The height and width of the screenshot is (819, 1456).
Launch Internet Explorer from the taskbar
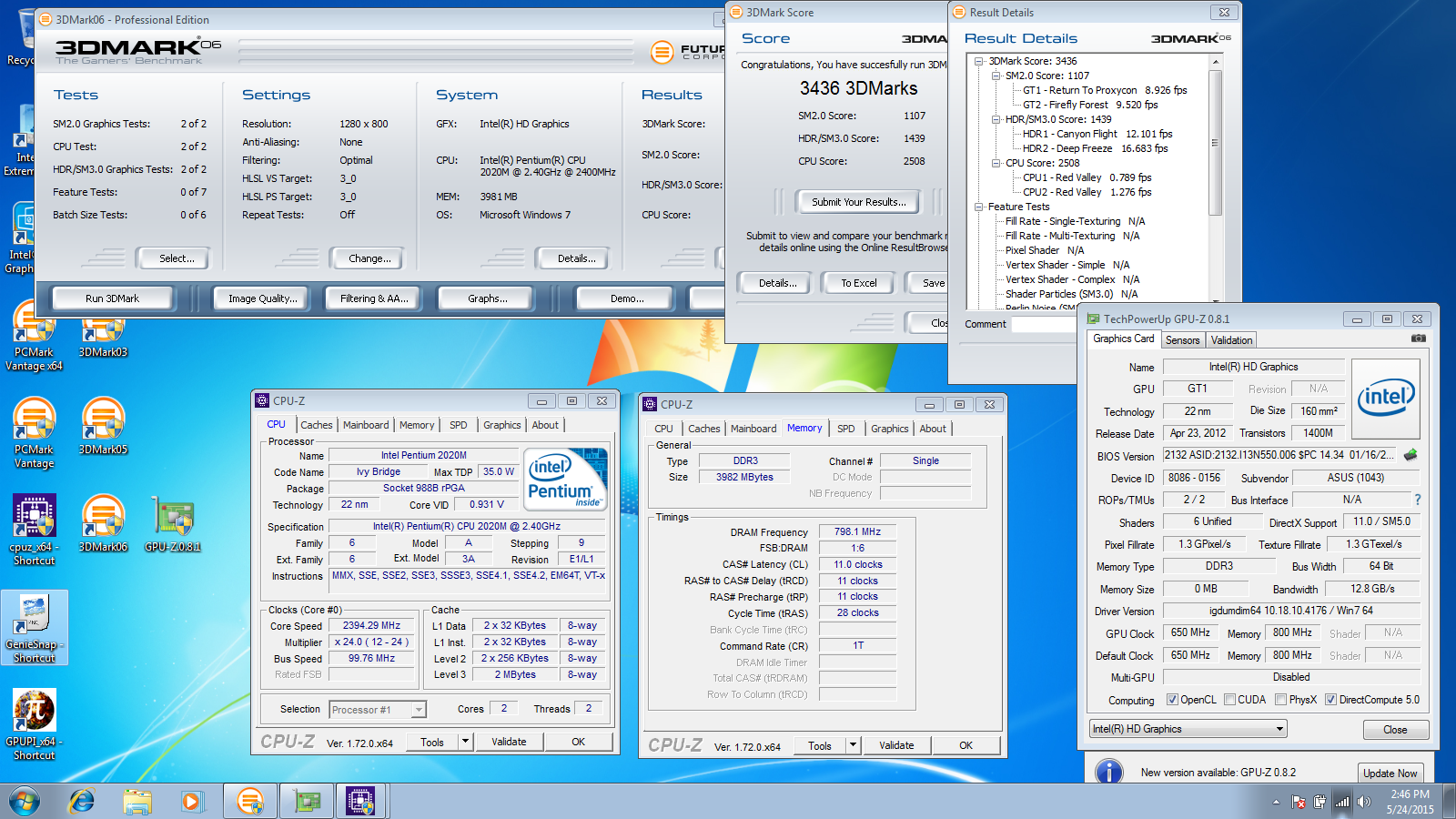(82, 802)
